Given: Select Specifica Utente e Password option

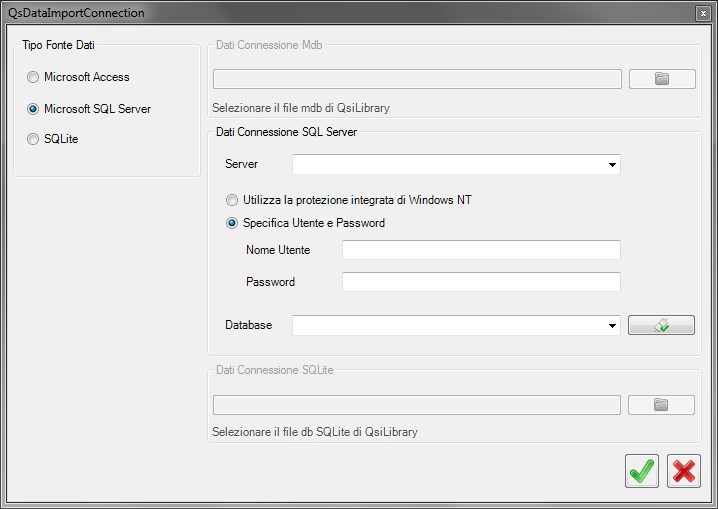Looking at the screenshot, I should point(305,223).
